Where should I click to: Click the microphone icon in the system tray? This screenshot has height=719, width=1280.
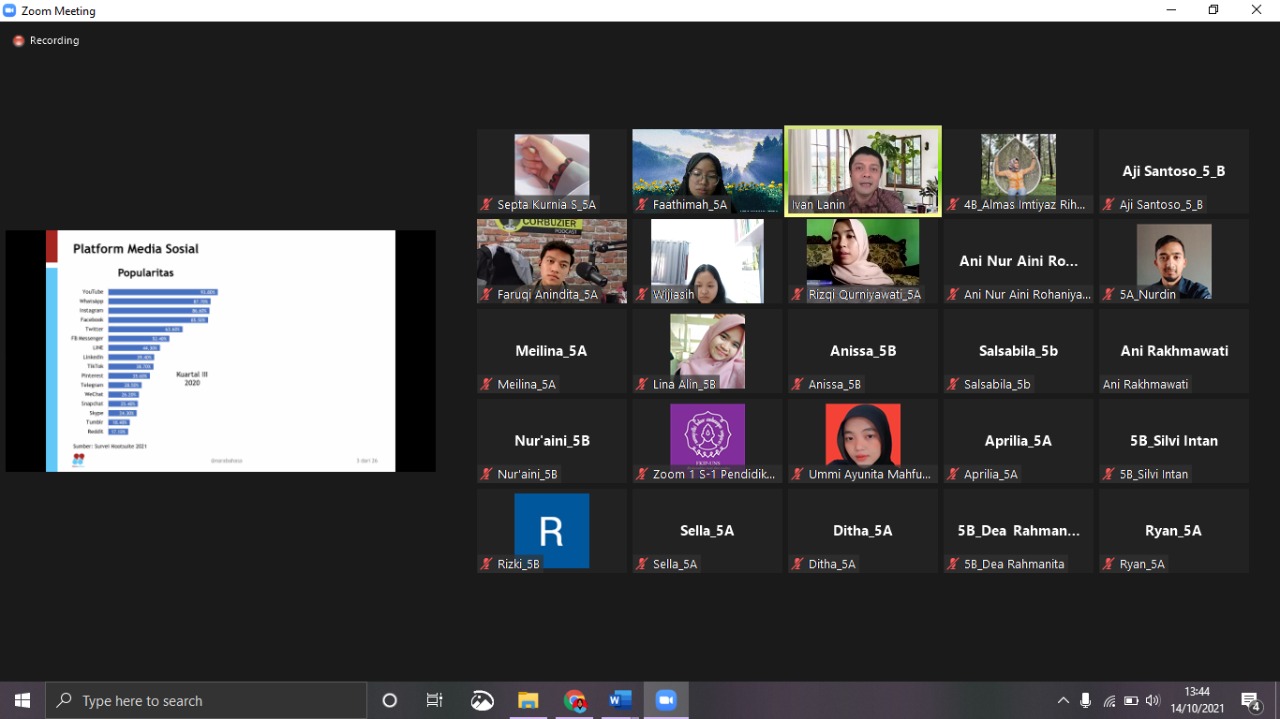[x=1086, y=701]
